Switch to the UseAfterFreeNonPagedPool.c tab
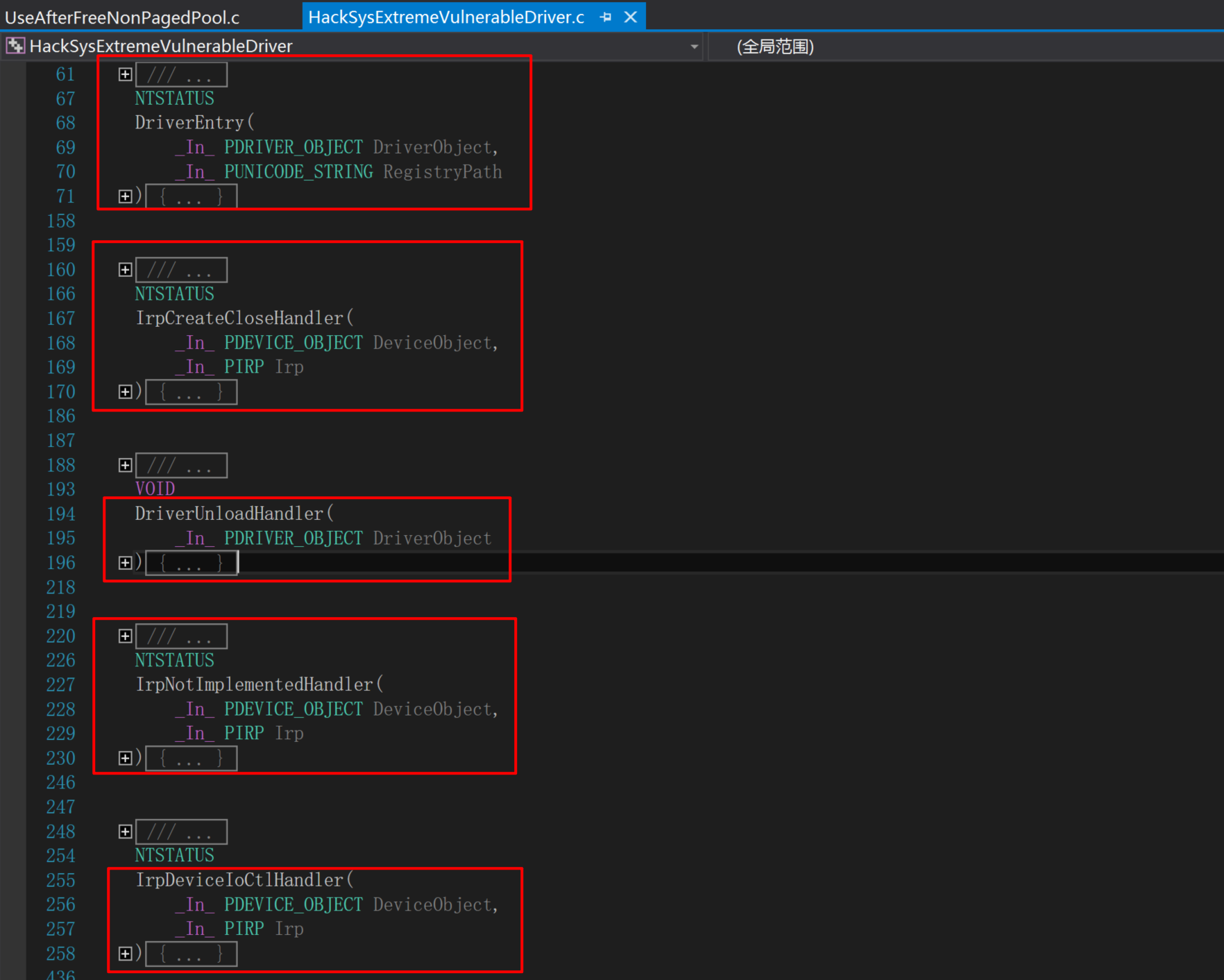The width and height of the screenshot is (1224, 980). click(x=122, y=17)
